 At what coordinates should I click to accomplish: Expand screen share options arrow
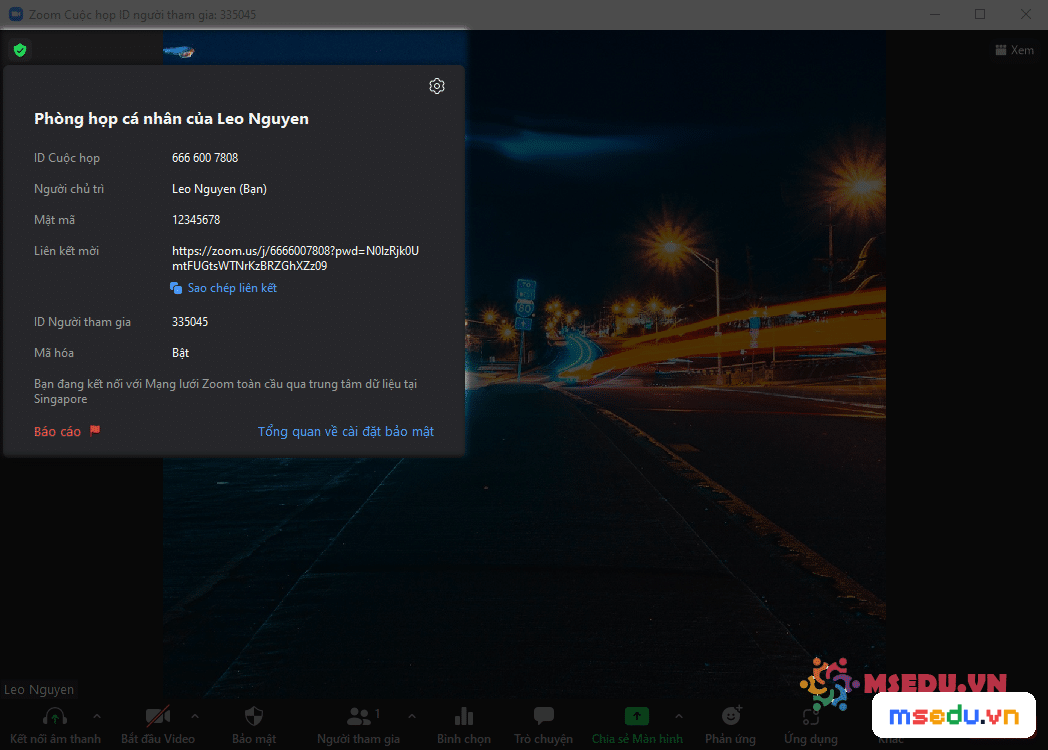pos(679,716)
